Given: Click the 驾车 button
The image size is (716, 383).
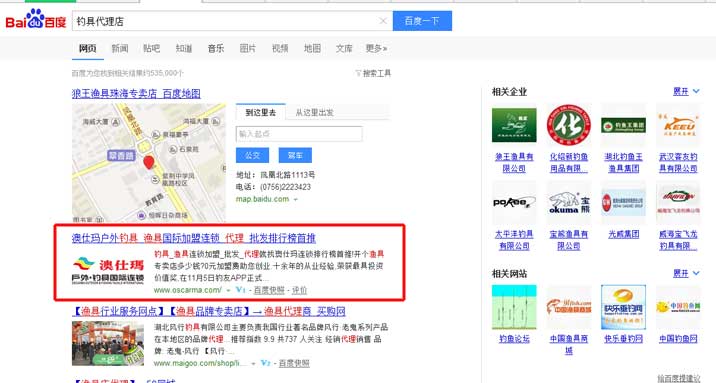Looking at the screenshot, I should coord(295,155).
